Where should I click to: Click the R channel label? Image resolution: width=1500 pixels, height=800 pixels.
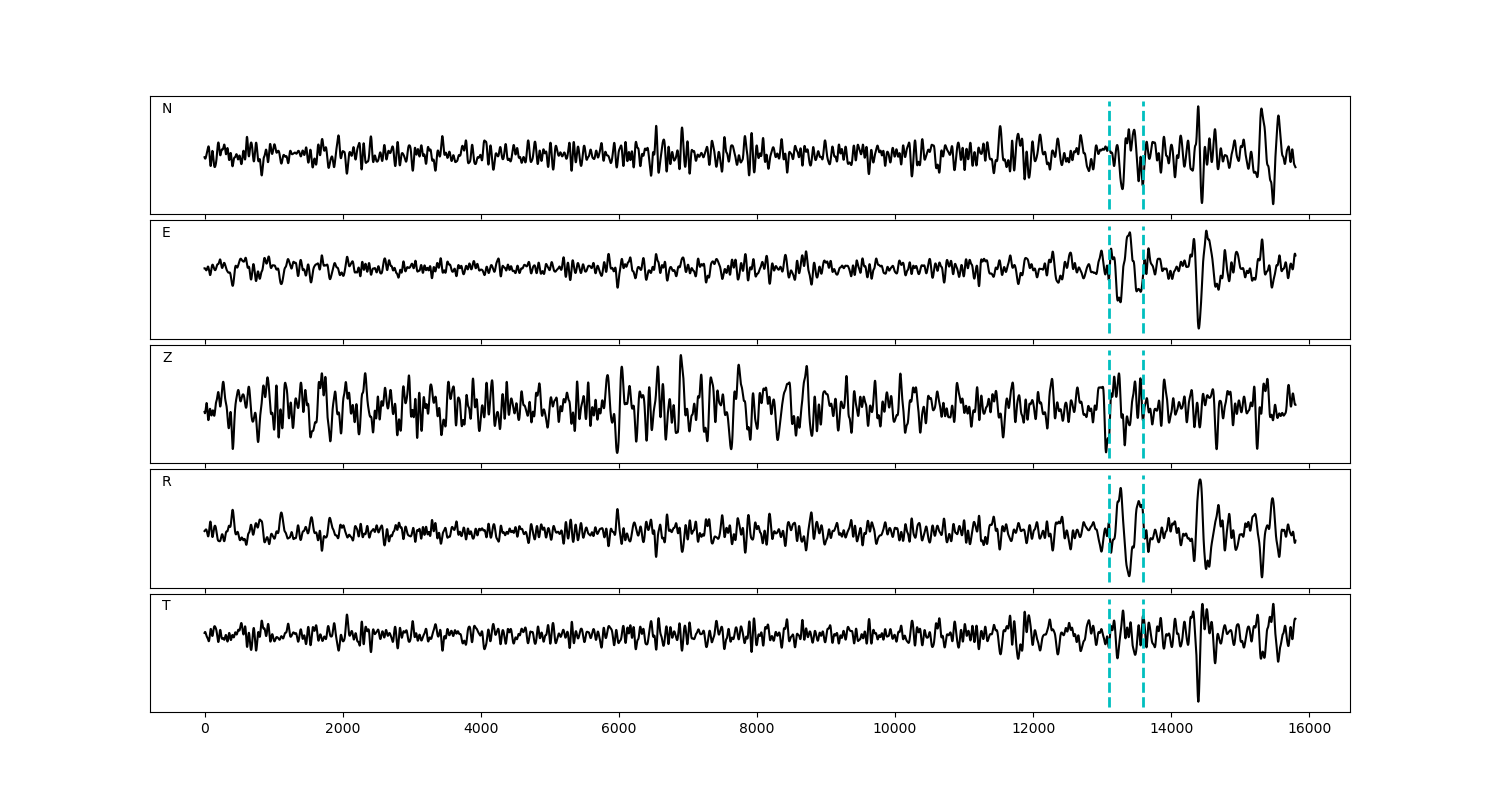(x=166, y=482)
